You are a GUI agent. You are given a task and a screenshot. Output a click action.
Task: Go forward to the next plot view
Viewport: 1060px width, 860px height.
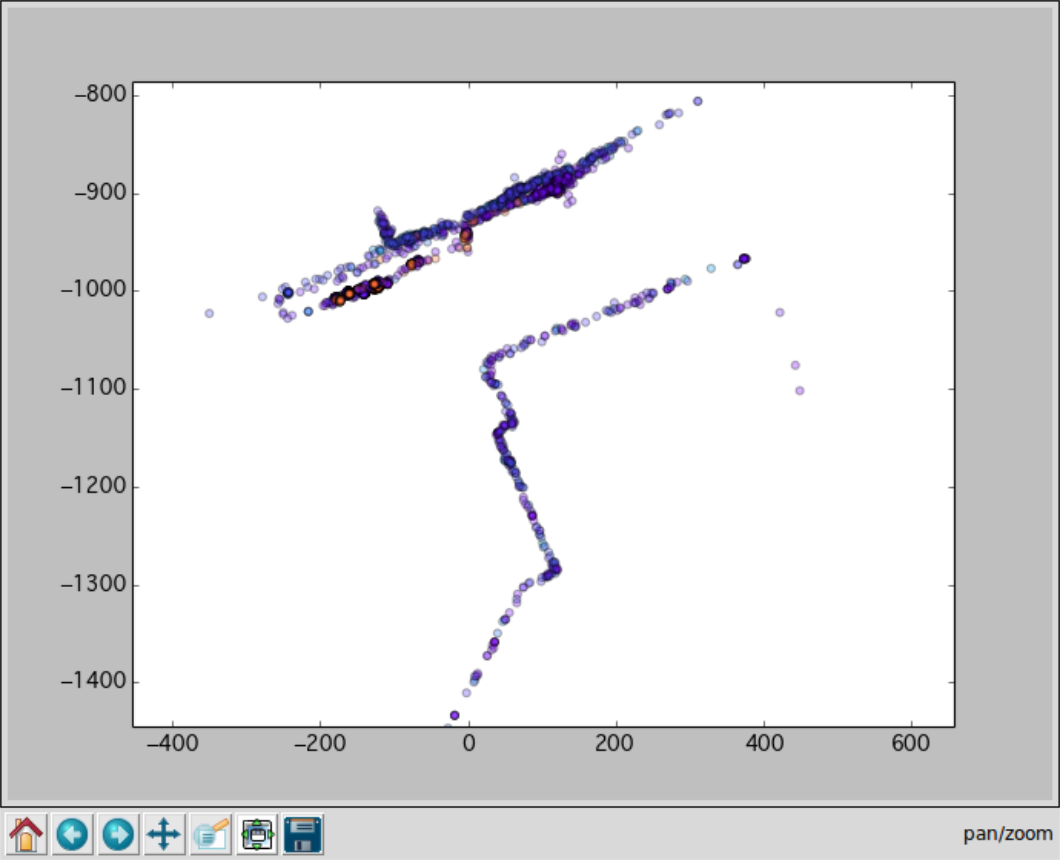pyautogui.click(x=118, y=833)
